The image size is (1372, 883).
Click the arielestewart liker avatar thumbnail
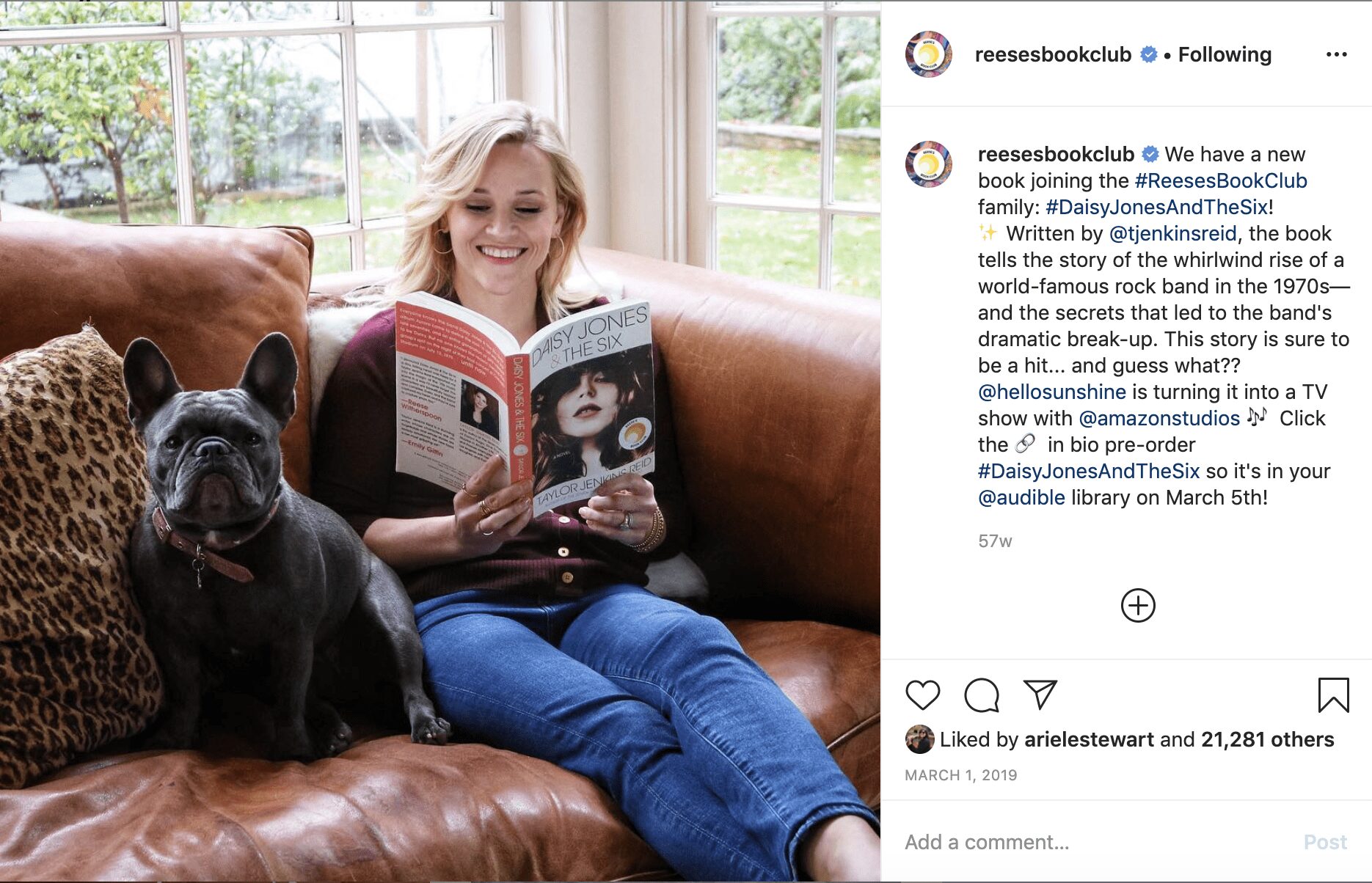tap(919, 739)
